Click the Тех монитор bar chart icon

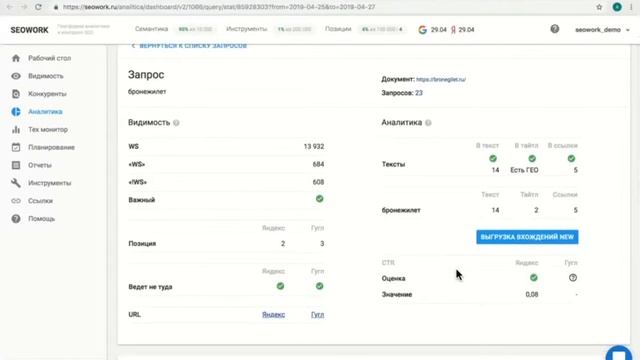tap(16, 129)
